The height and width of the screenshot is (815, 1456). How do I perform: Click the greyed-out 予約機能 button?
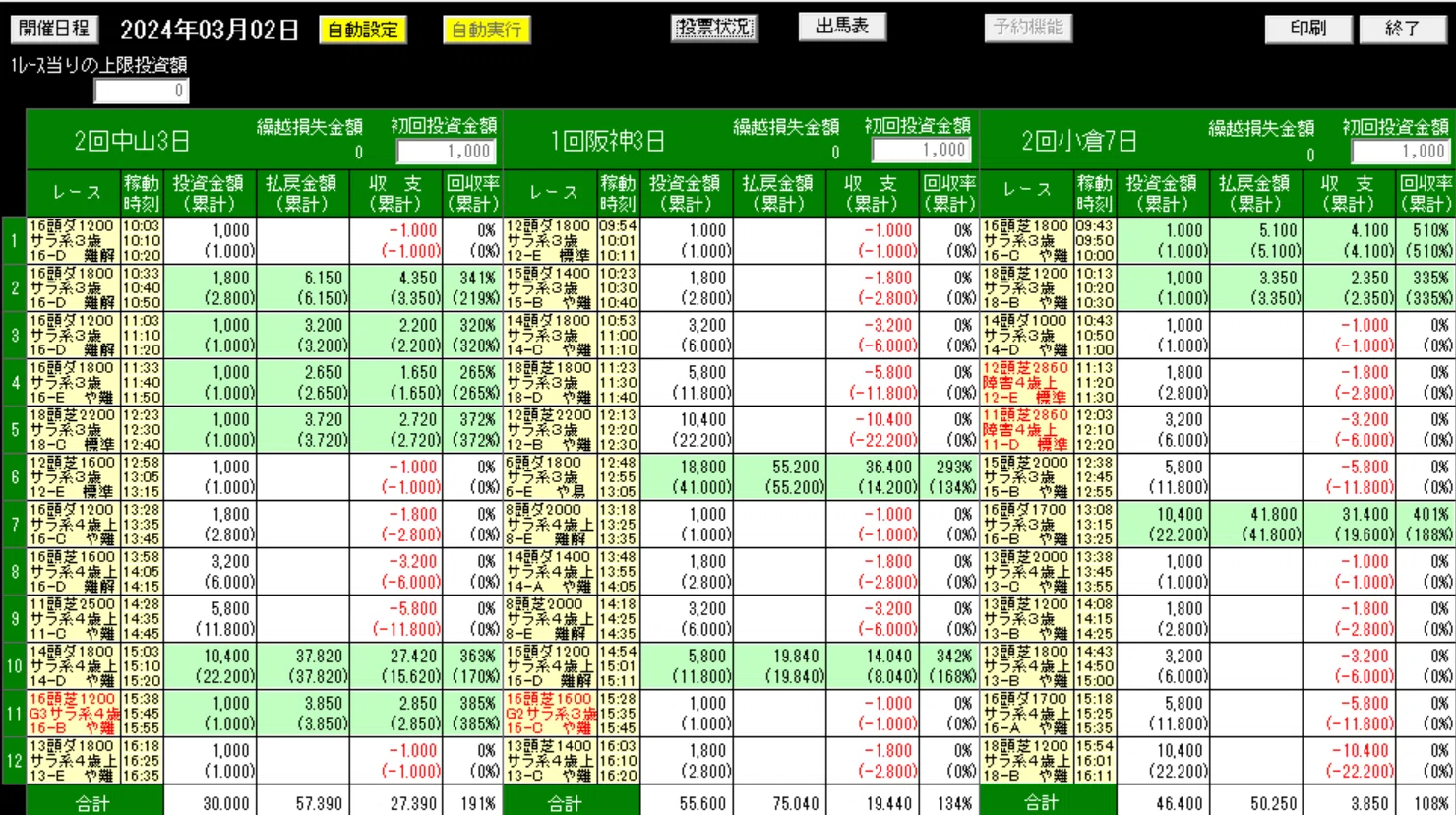pyautogui.click(x=1028, y=28)
